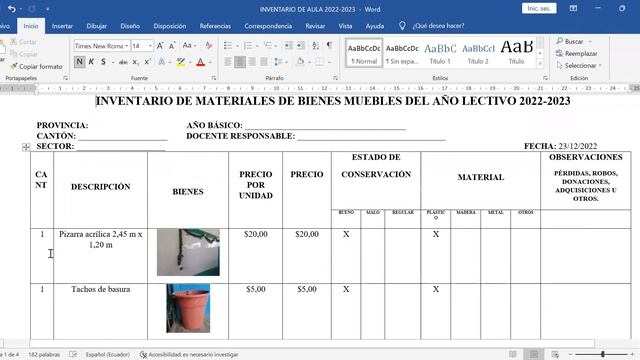Click Español (Ecuador) language in status bar
The image size is (640, 360).
tap(108, 355)
